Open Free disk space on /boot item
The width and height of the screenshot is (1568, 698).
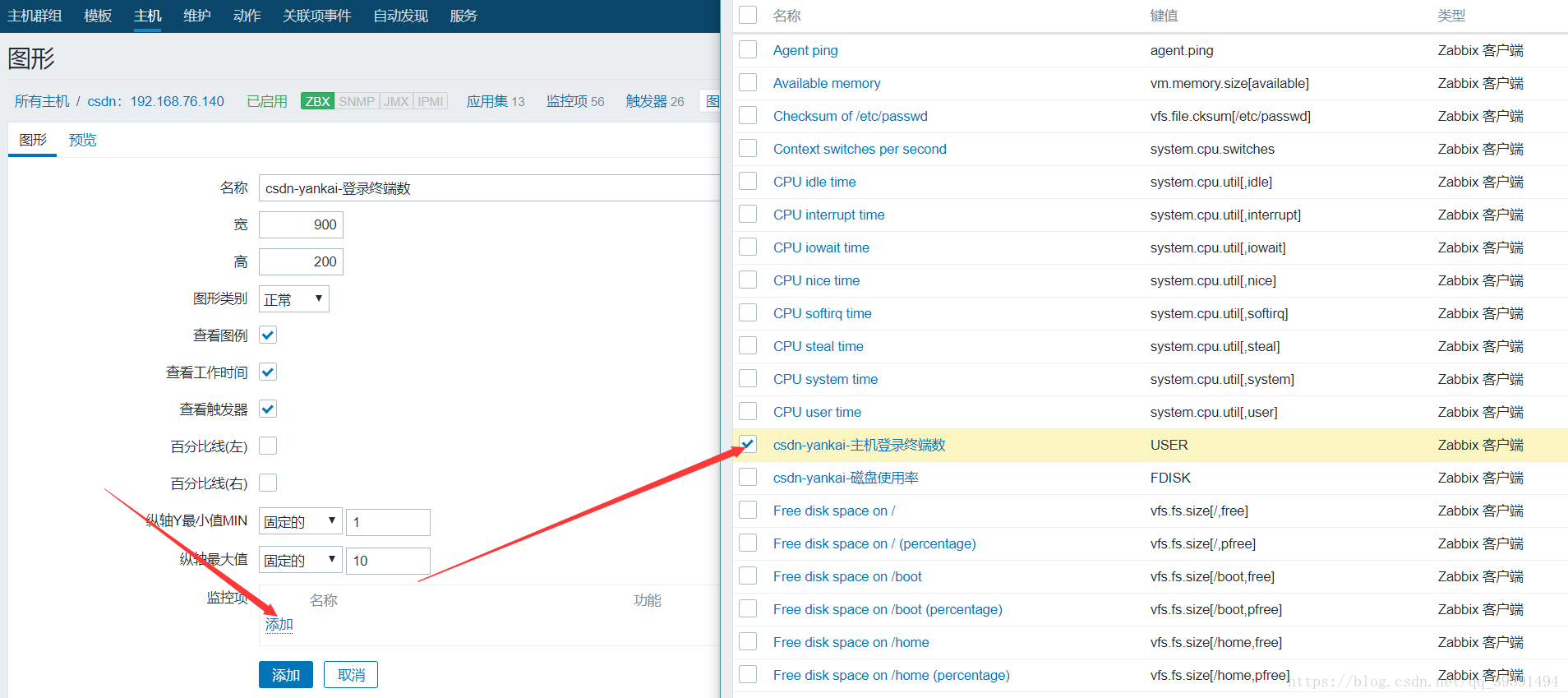click(847, 576)
